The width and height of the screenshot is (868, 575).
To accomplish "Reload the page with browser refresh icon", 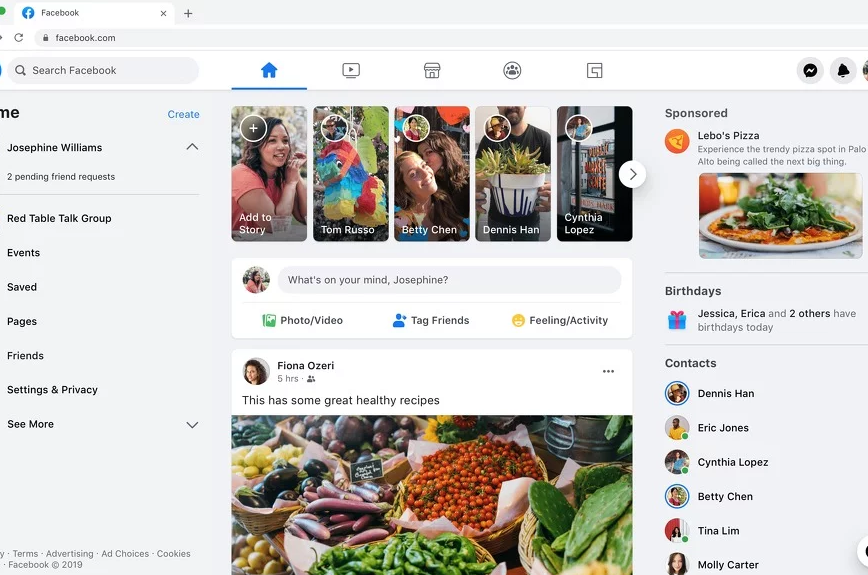I will (x=18, y=38).
